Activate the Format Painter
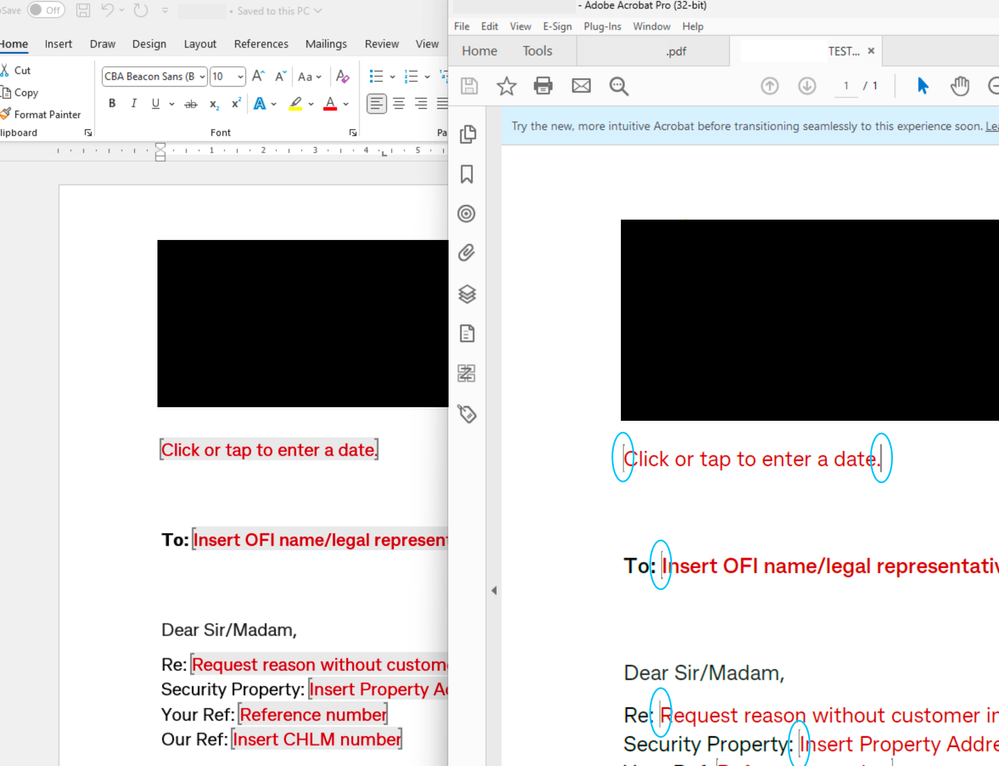999x766 pixels. pos(41,115)
